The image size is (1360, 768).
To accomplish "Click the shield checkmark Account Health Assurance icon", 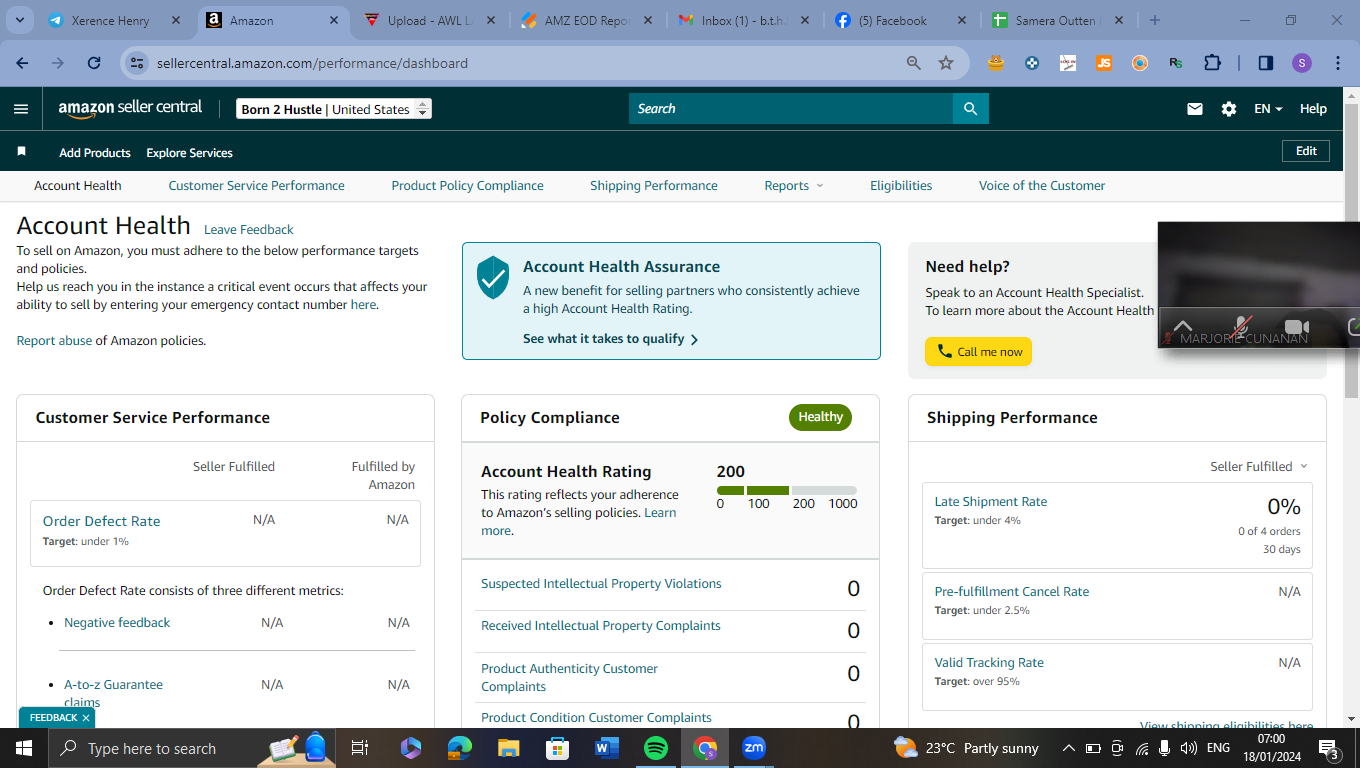I will click(492, 277).
